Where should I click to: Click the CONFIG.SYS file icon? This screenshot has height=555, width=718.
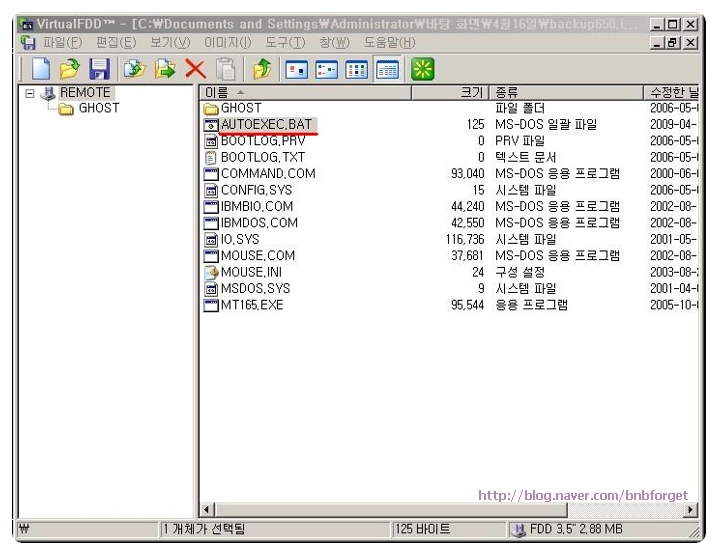click(211, 190)
